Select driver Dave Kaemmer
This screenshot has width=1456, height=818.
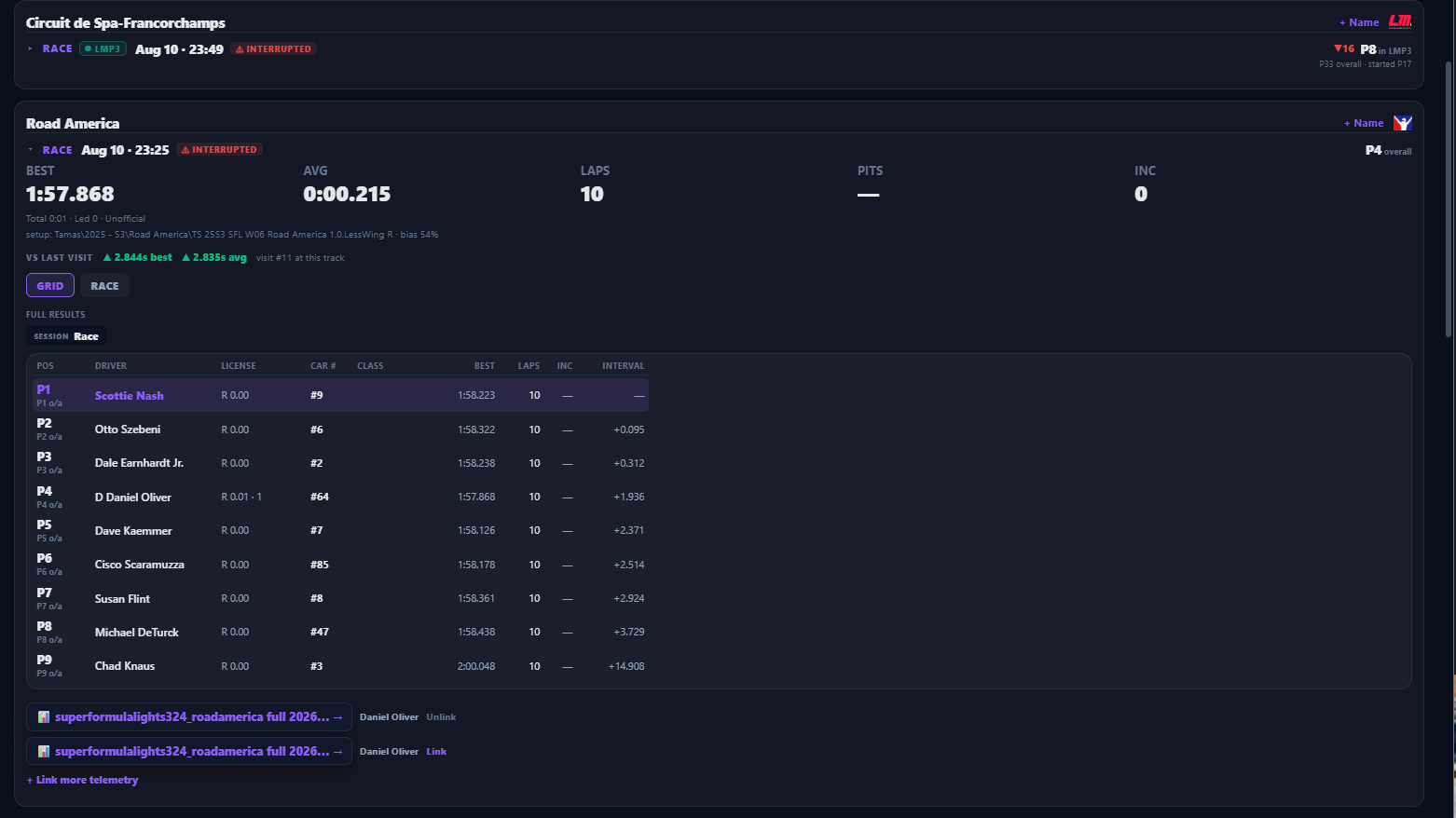tap(133, 531)
